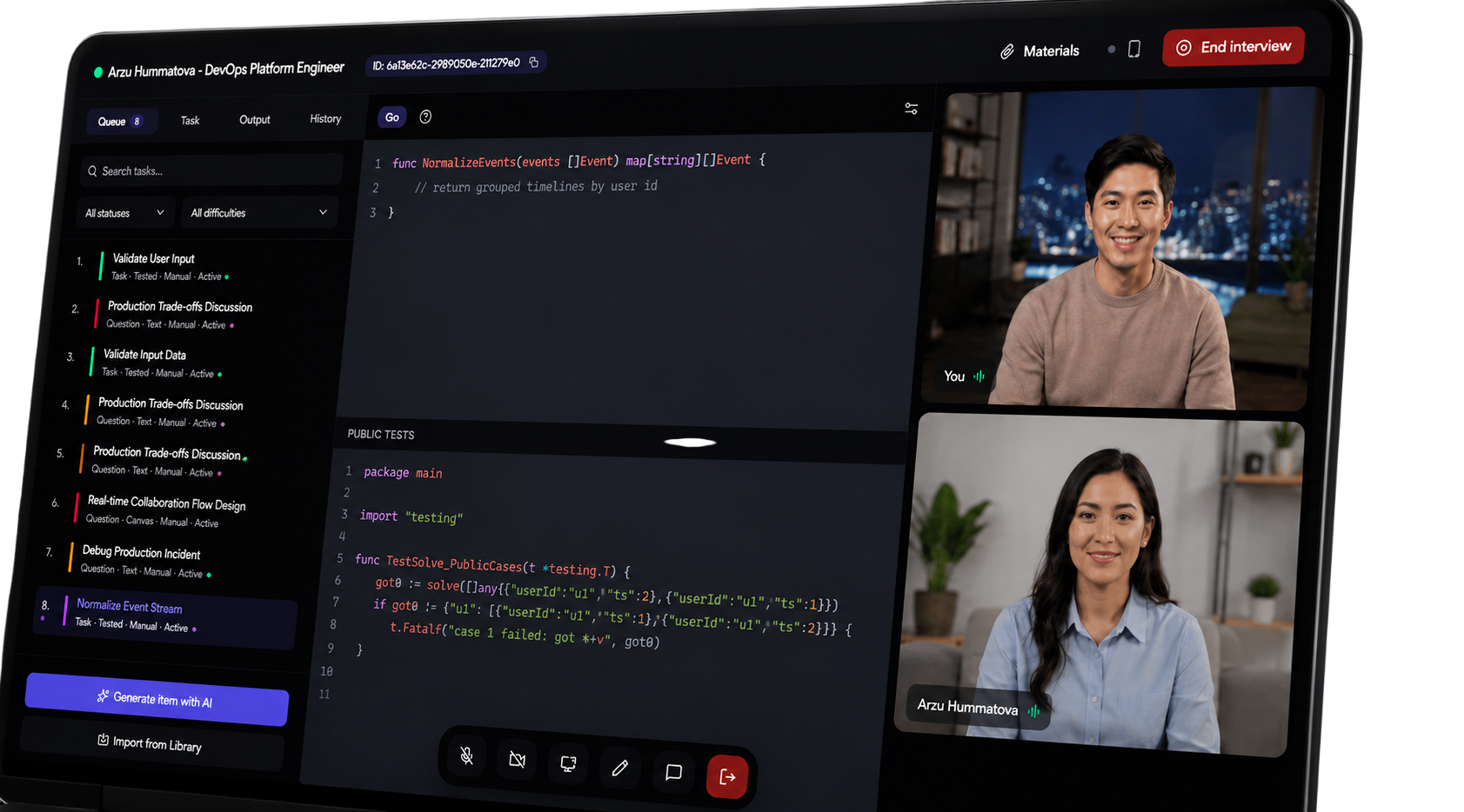Click Generate item with AI button
Screen dimensions: 1464x812
tap(157, 699)
